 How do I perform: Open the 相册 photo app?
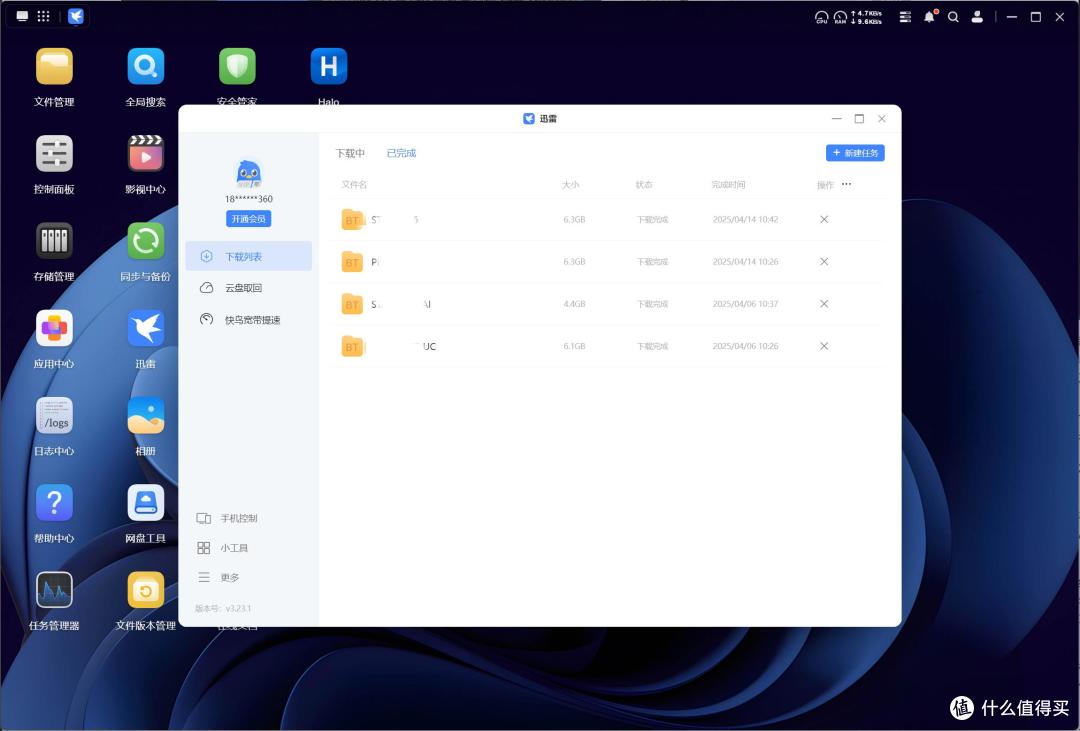(145, 415)
